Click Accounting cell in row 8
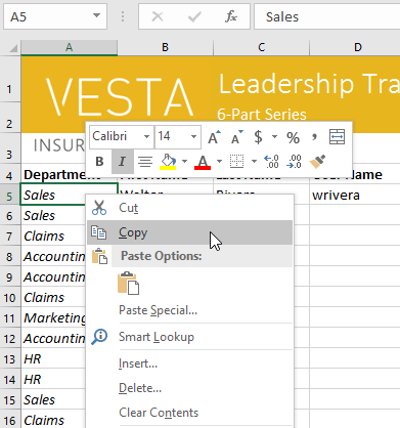 click(x=53, y=257)
